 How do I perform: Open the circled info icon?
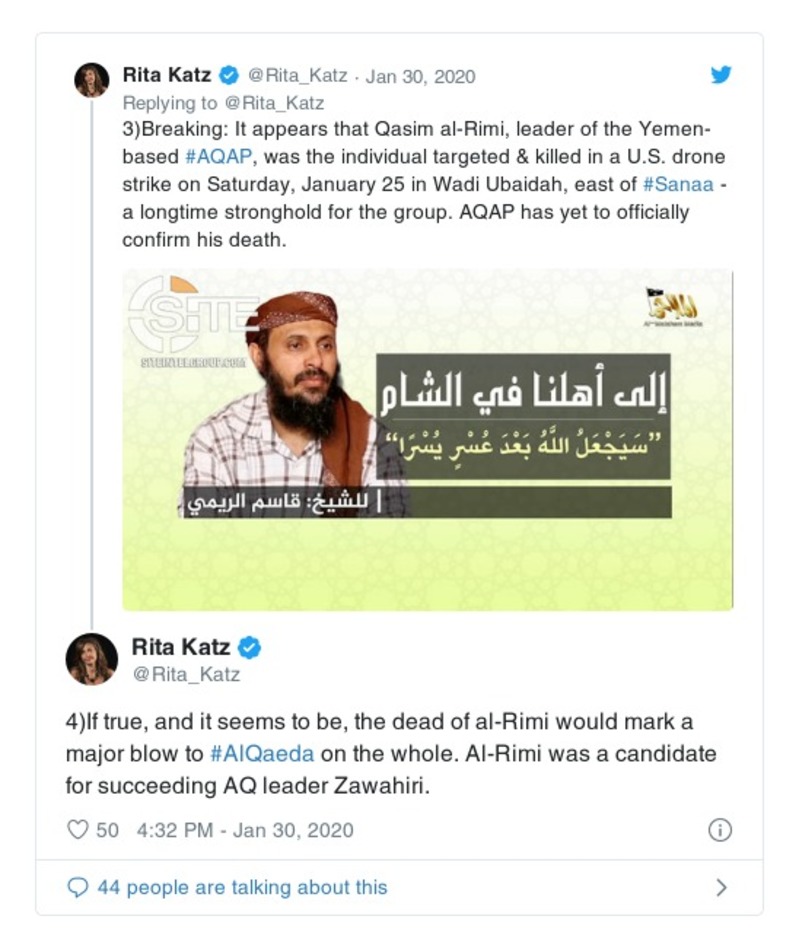point(720,830)
